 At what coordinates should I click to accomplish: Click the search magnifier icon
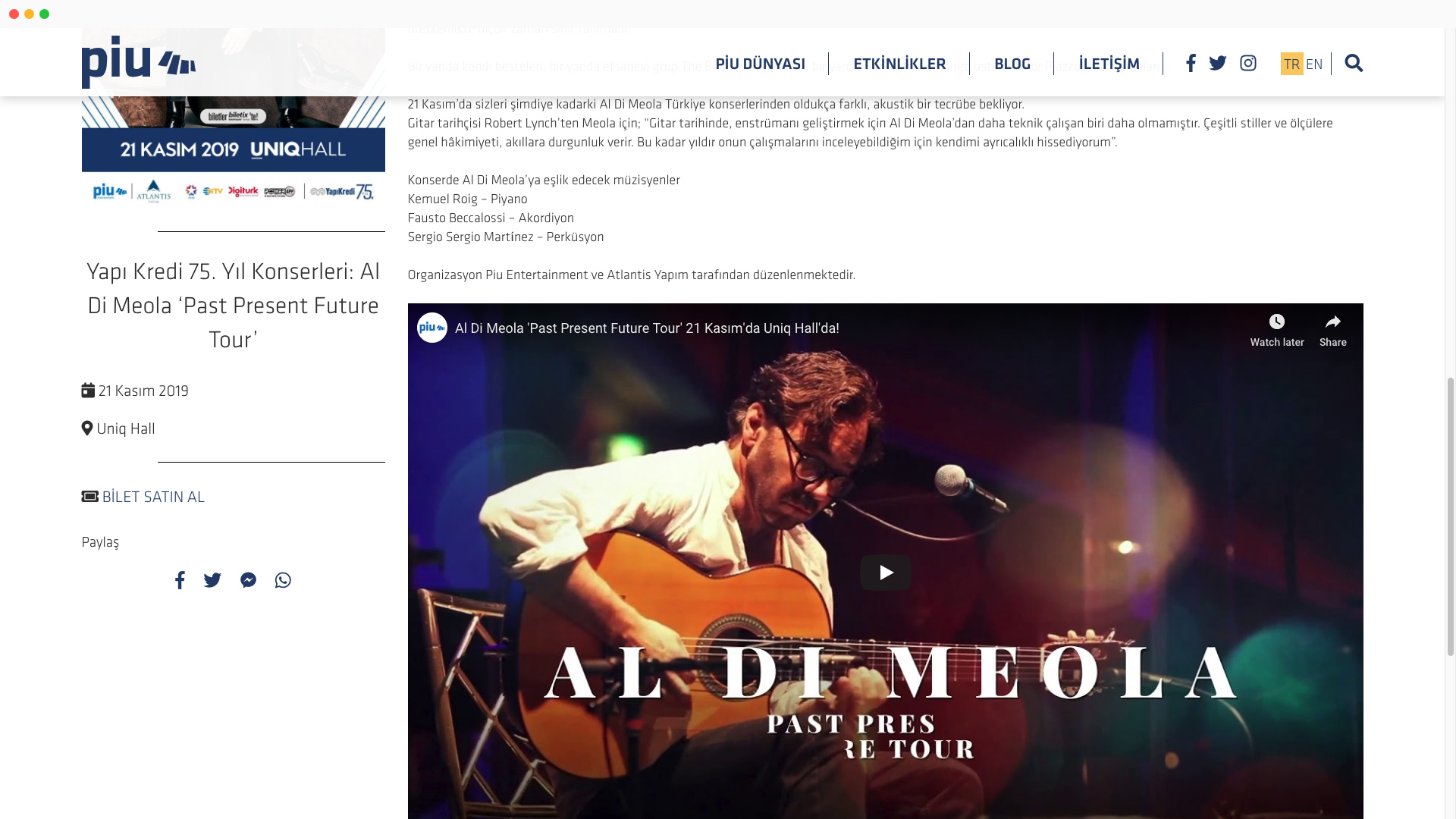tap(1354, 63)
